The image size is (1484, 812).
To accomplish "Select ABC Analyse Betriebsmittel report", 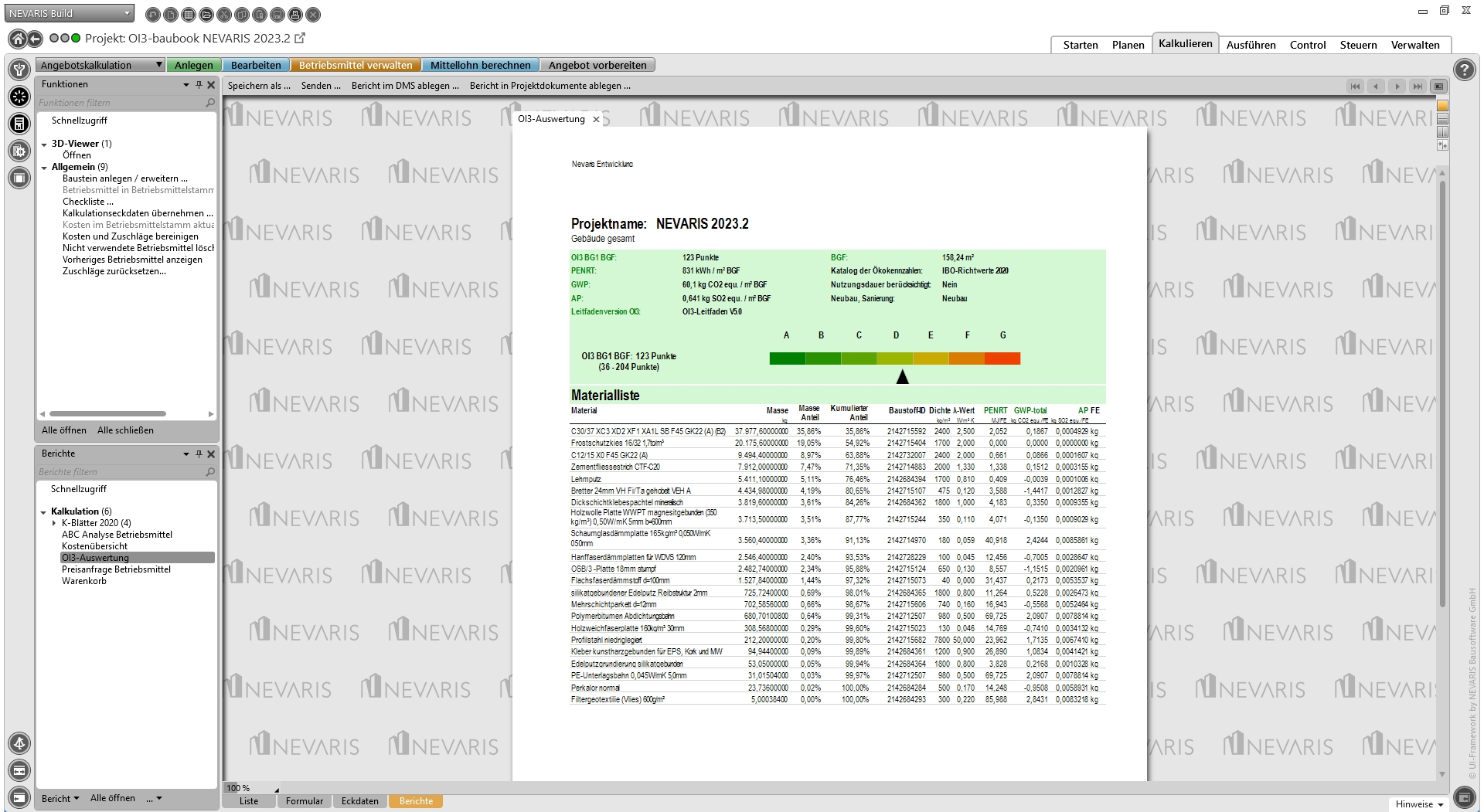I will [117, 535].
